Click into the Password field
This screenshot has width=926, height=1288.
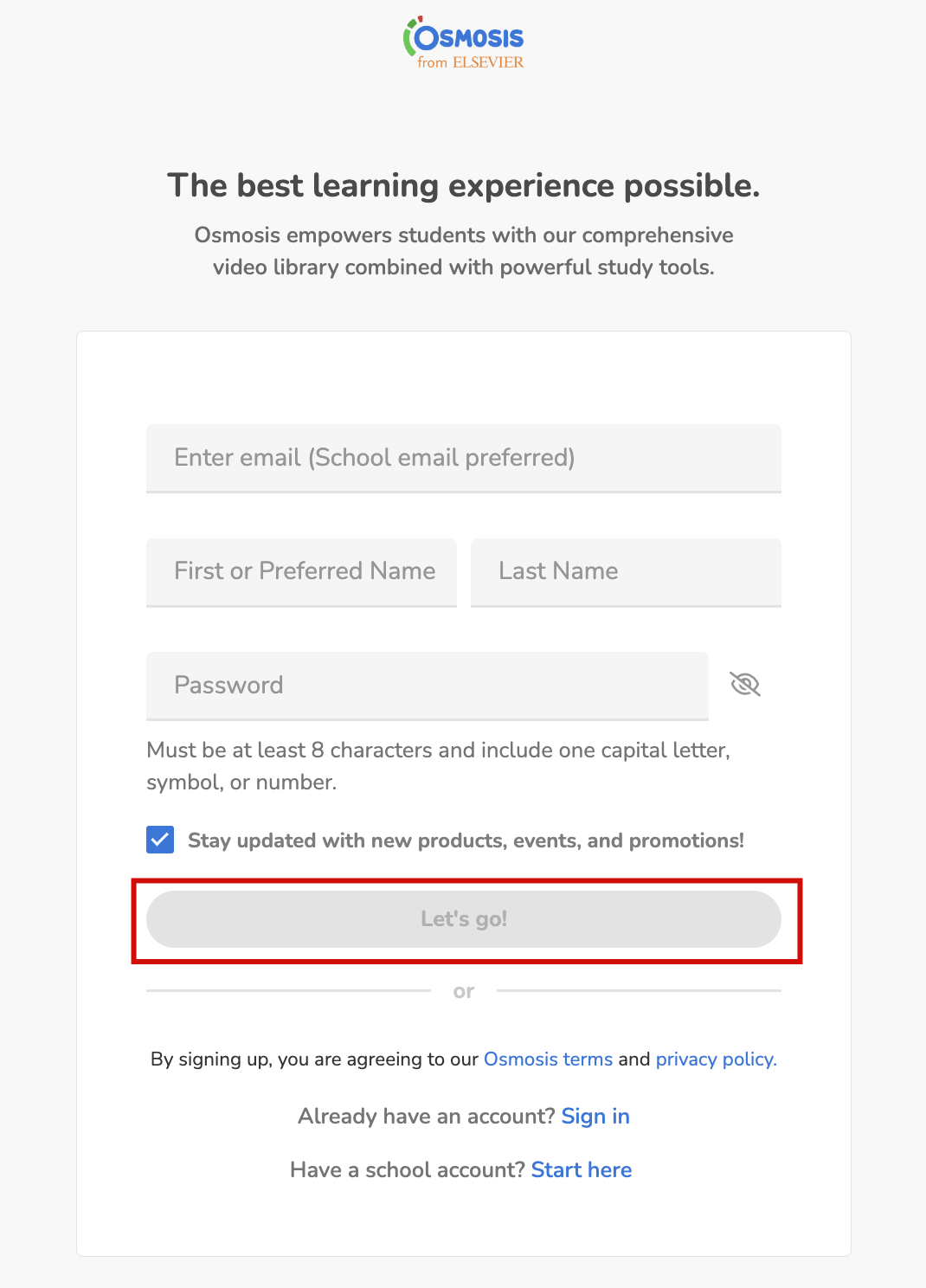(x=427, y=686)
